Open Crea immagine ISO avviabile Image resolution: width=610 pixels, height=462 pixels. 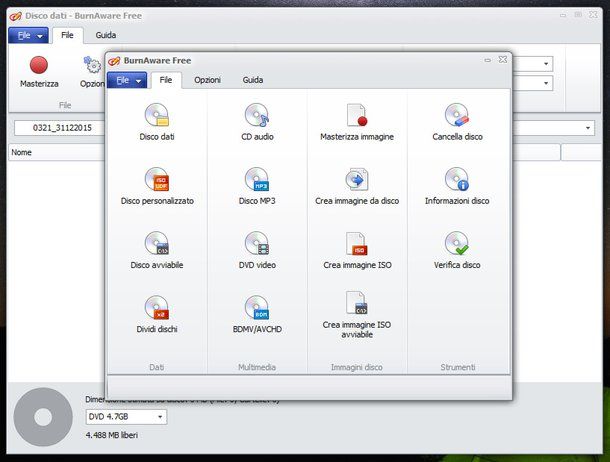357,315
